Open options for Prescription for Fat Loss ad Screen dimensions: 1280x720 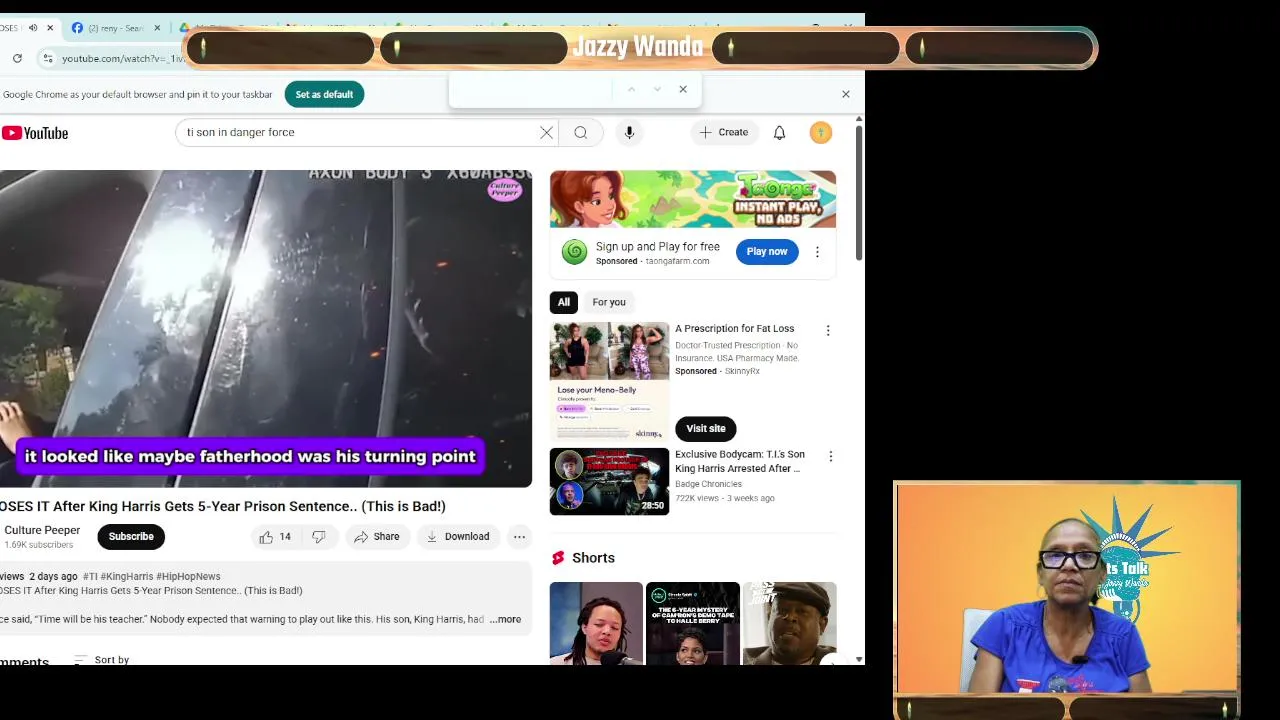coord(827,330)
